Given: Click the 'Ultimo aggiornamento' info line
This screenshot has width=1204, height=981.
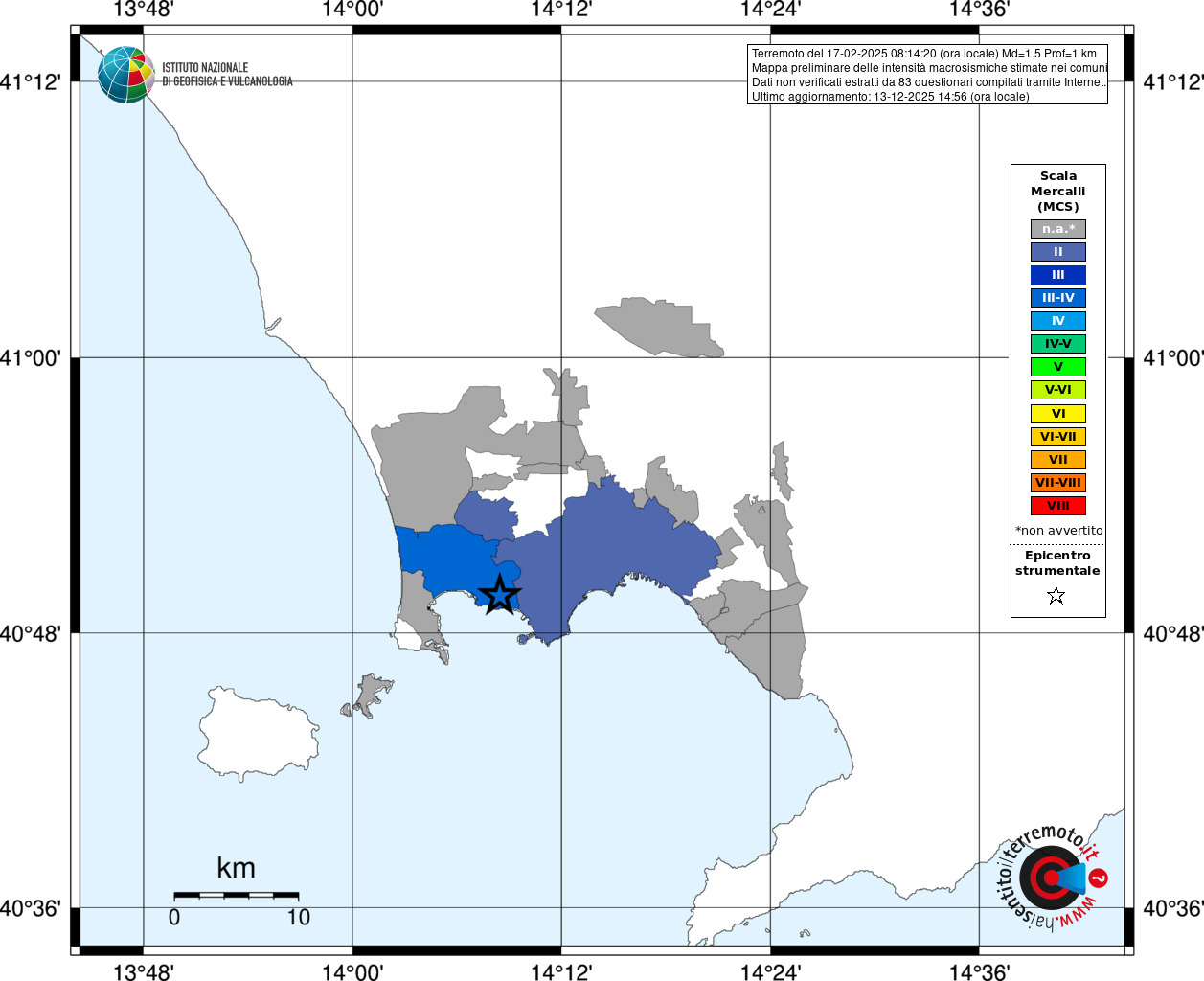Looking at the screenshot, I should pyautogui.click(x=891, y=97).
